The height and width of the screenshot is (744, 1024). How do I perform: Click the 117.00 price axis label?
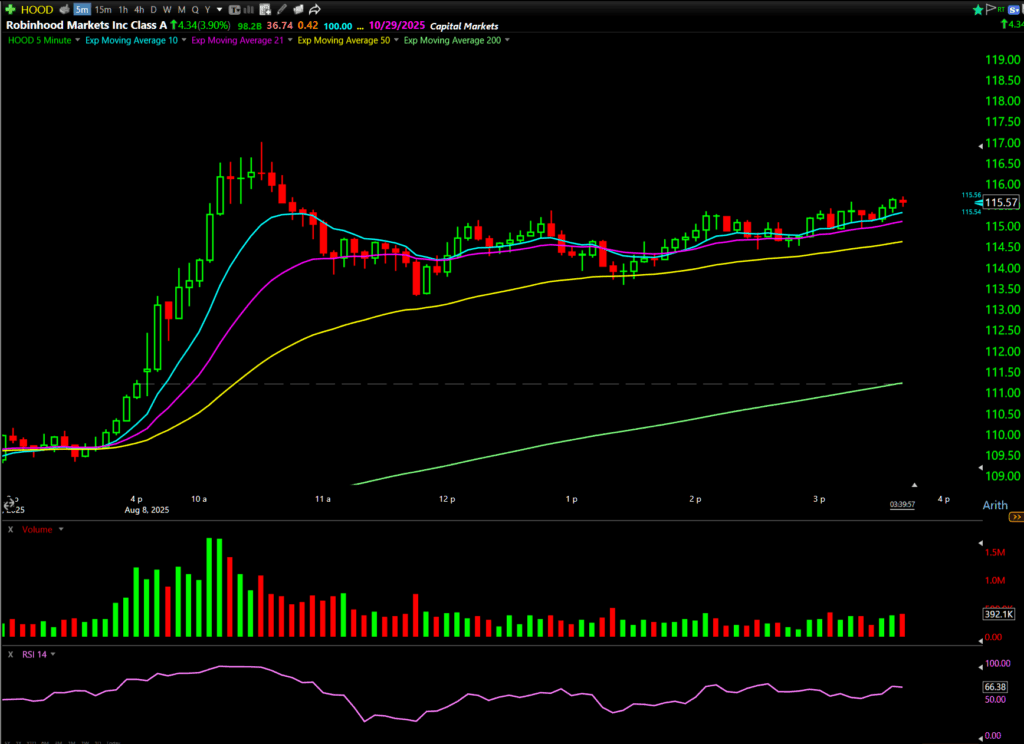1002,143
